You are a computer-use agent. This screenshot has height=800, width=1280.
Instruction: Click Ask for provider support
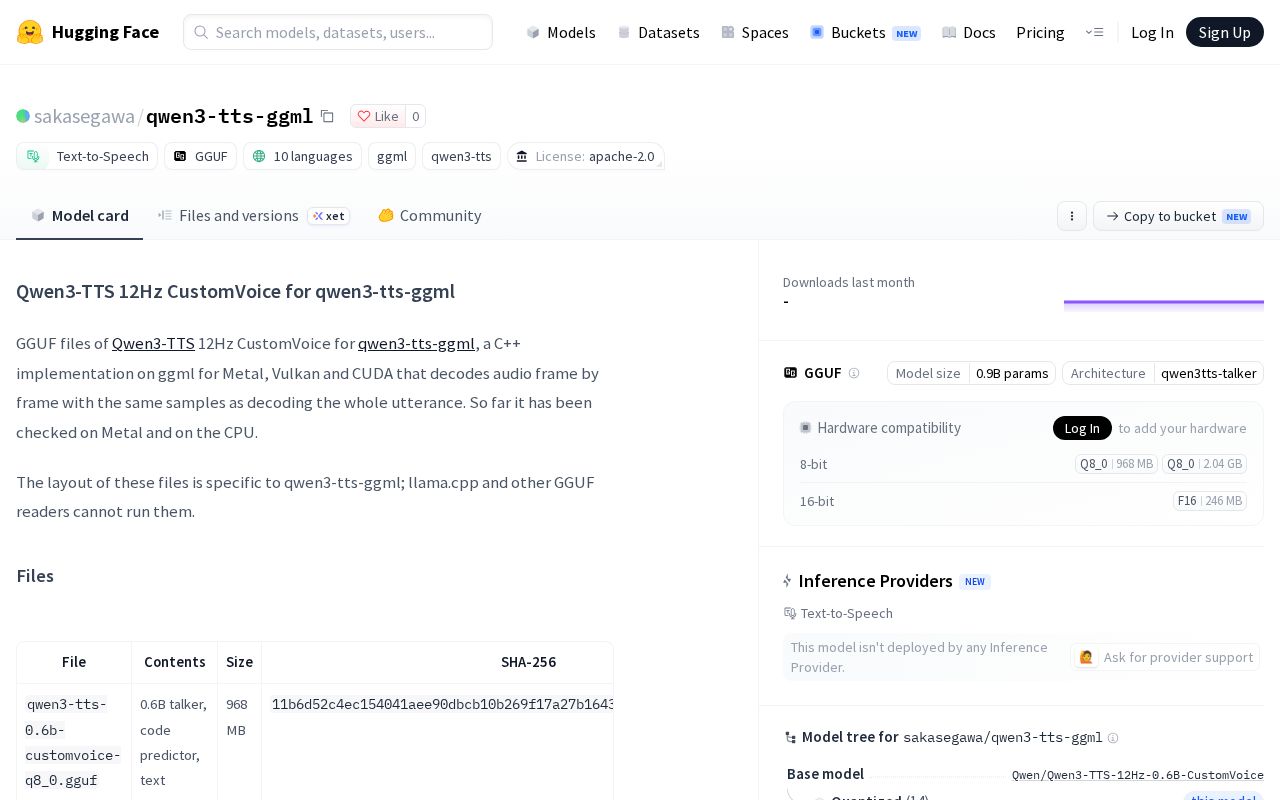tap(1165, 657)
